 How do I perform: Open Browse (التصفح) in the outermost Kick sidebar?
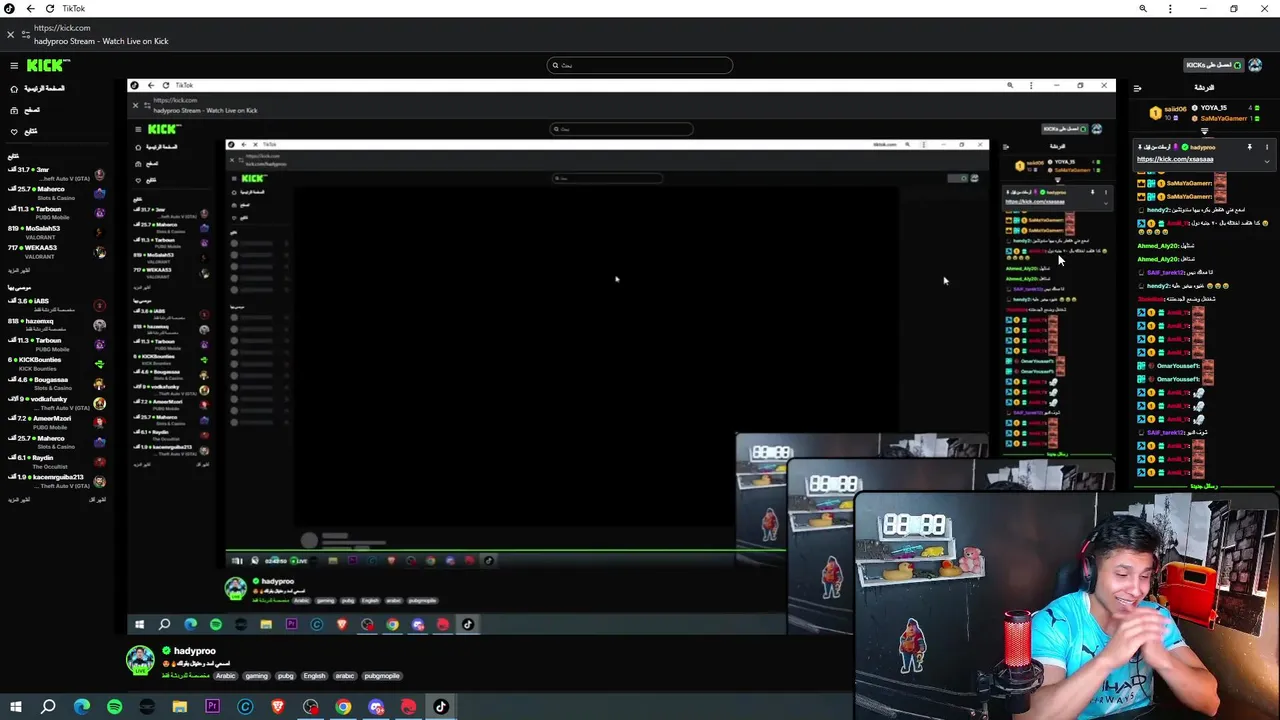25,110
